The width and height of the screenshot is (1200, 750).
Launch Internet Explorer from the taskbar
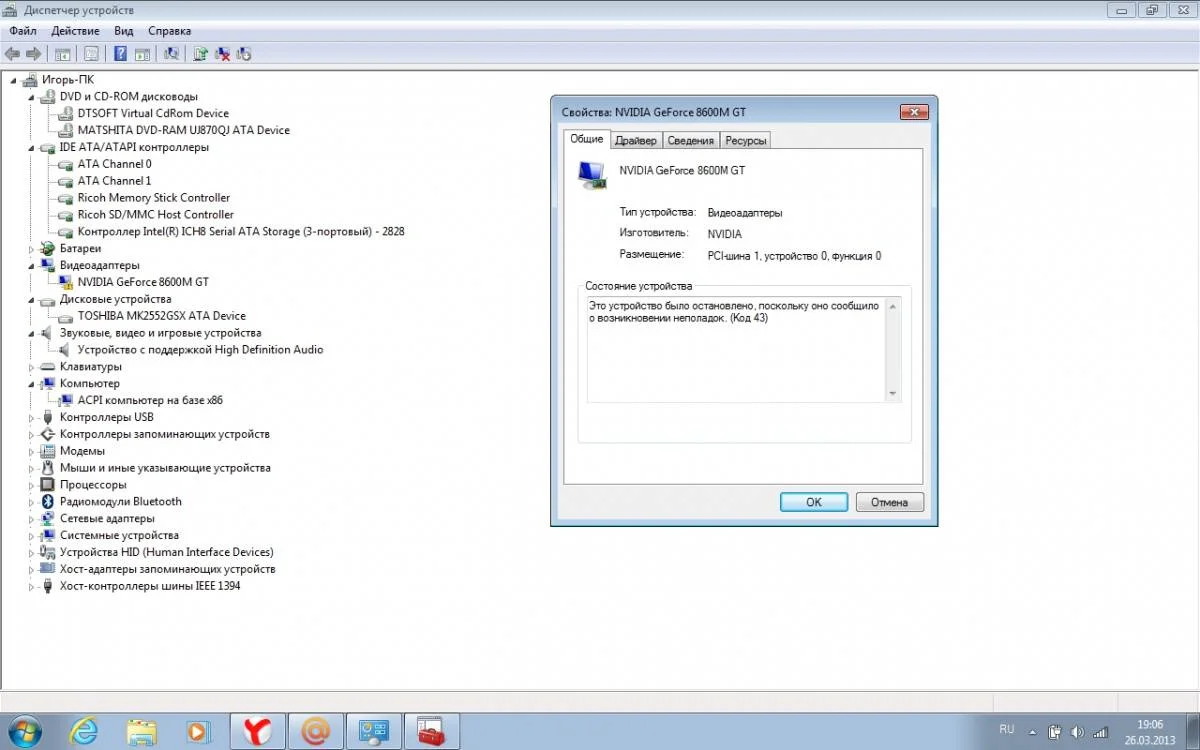84,732
